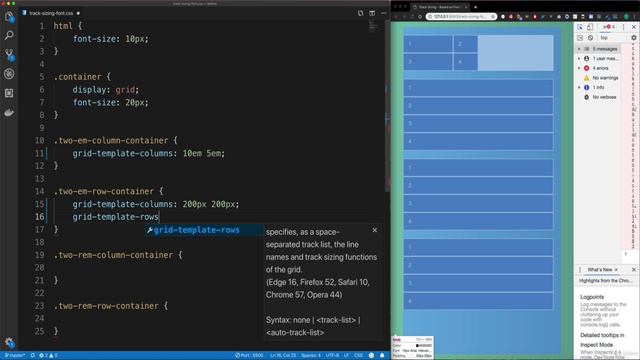640x360 pixels.
Task: Open the Docker view in the activity bar
Action: click(9, 113)
